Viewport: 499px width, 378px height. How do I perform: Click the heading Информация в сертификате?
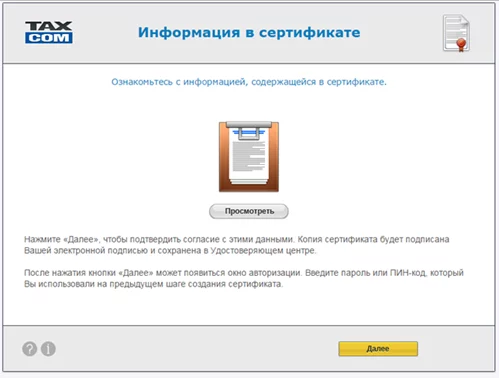pos(249,32)
